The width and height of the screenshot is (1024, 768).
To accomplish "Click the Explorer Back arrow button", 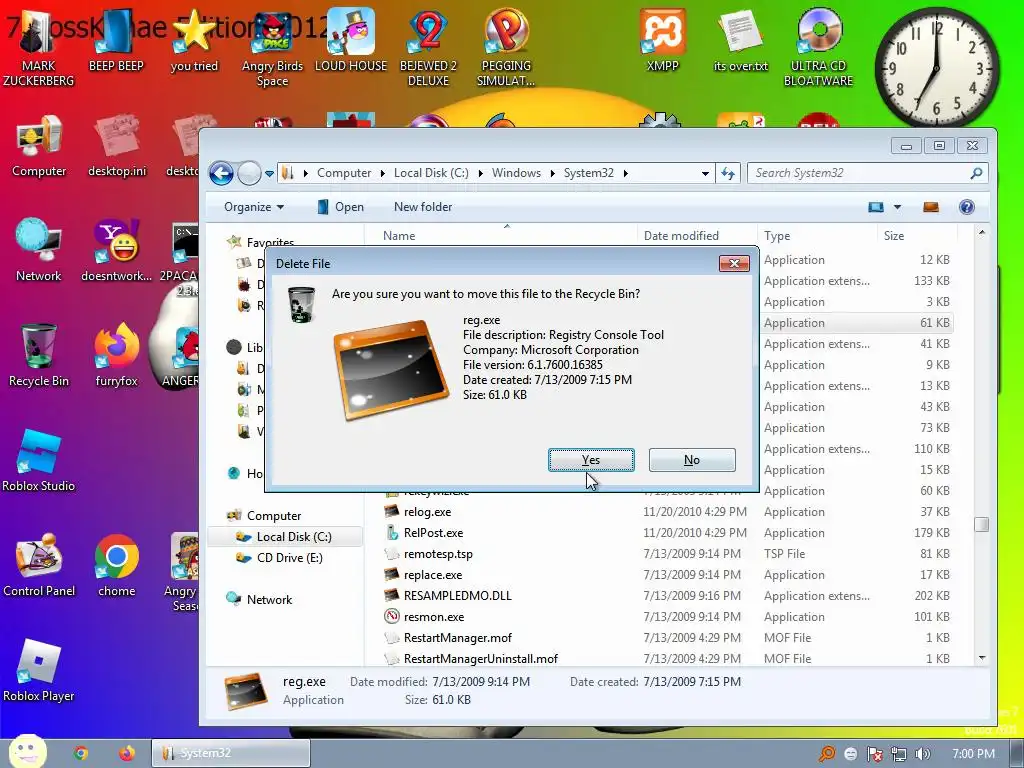I will [221, 173].
